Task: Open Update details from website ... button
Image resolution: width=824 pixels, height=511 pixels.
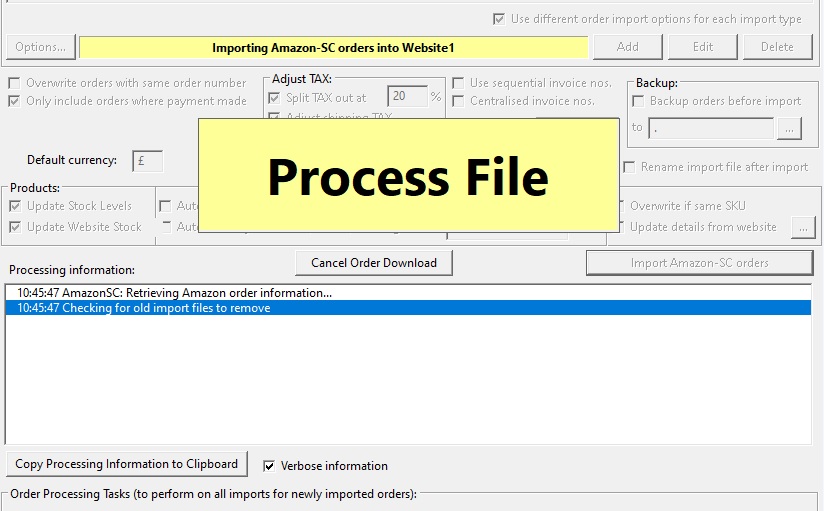Action: click(x=804, y=228)
